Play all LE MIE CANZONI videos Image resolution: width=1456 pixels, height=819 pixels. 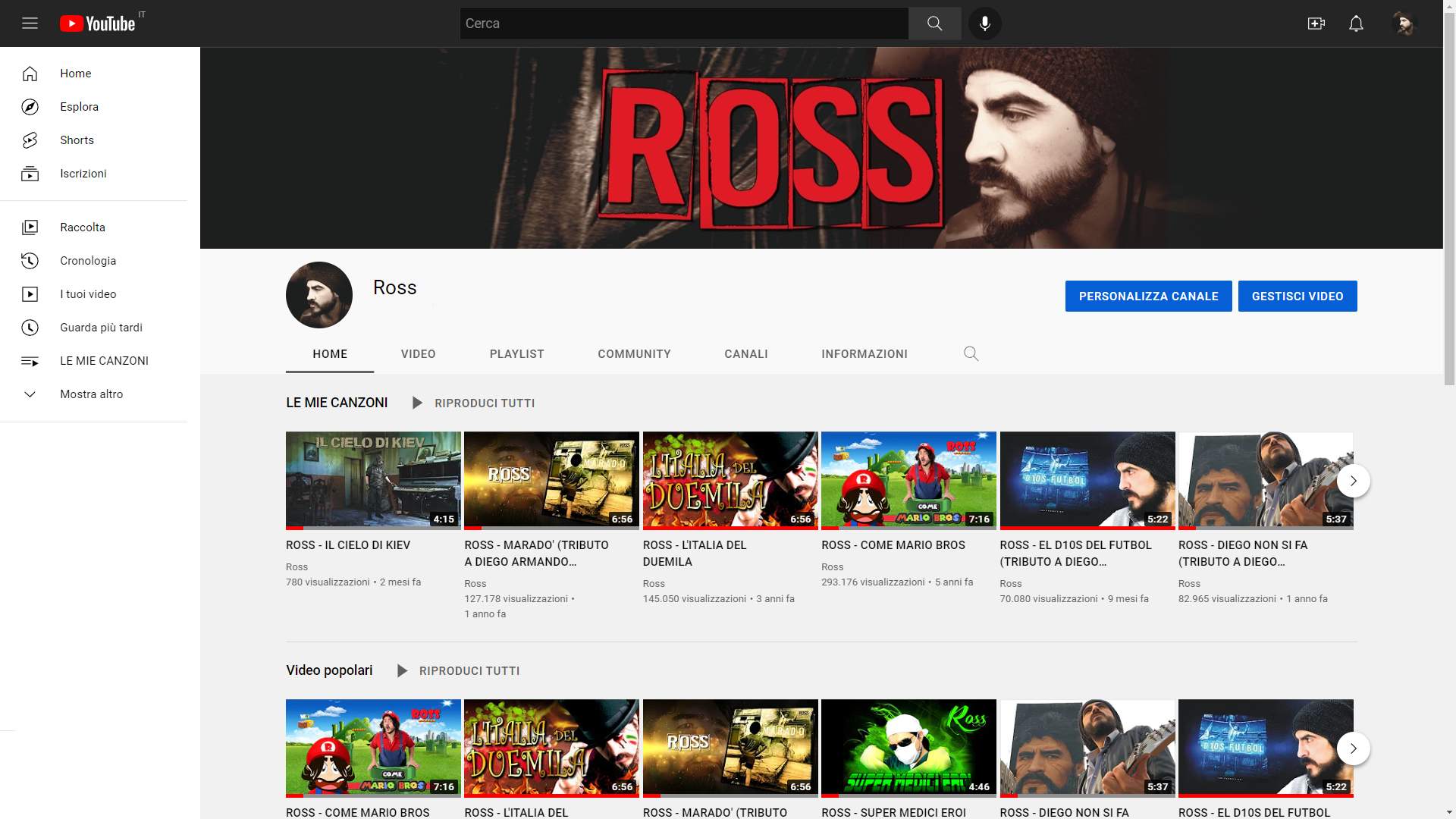[x=474, y=403]
